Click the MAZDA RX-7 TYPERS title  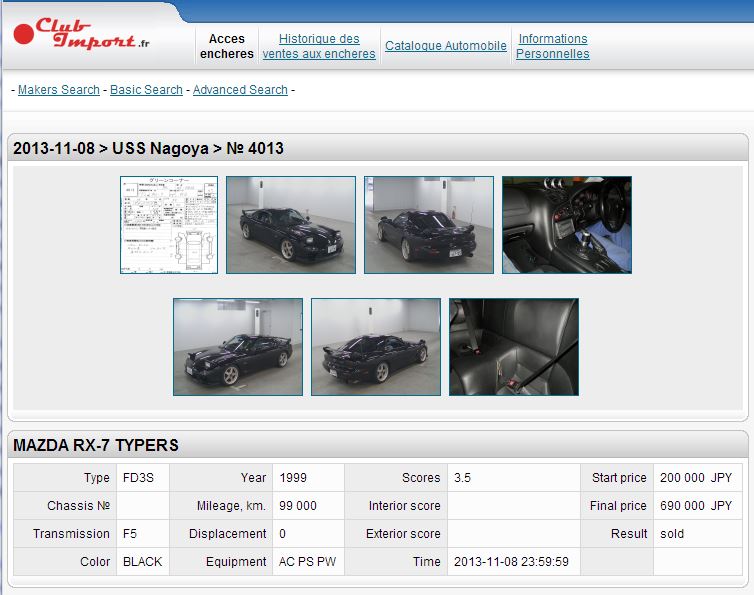click(x=96, y=445)
